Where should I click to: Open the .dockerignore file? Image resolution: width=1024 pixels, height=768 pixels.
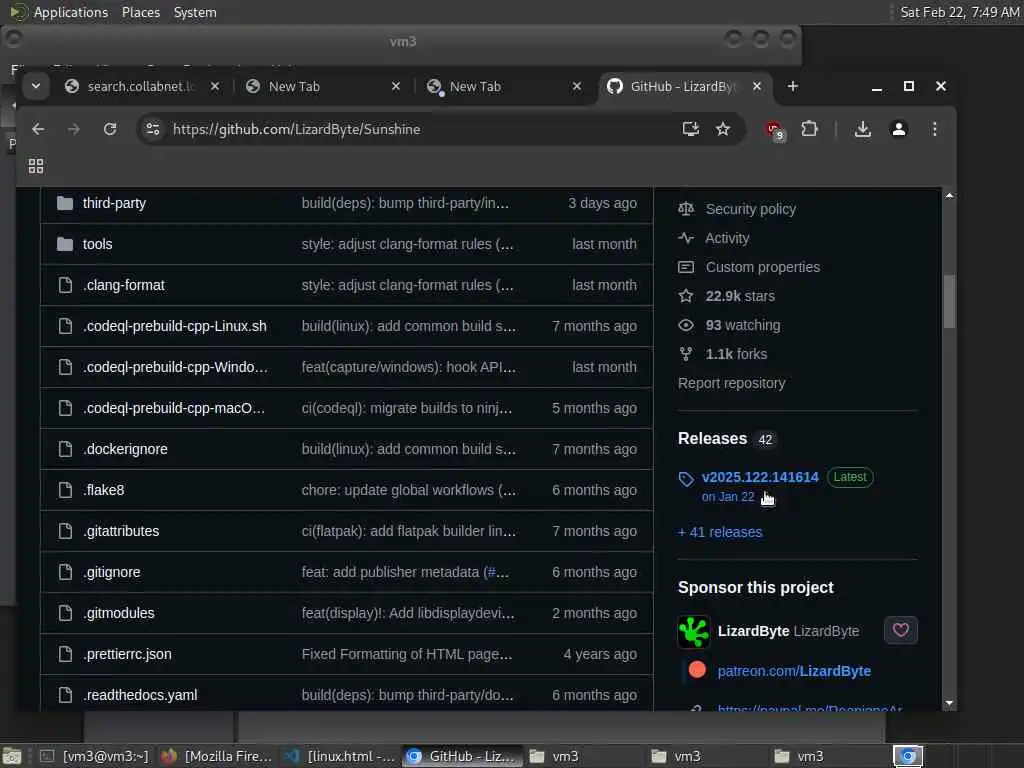125,449
